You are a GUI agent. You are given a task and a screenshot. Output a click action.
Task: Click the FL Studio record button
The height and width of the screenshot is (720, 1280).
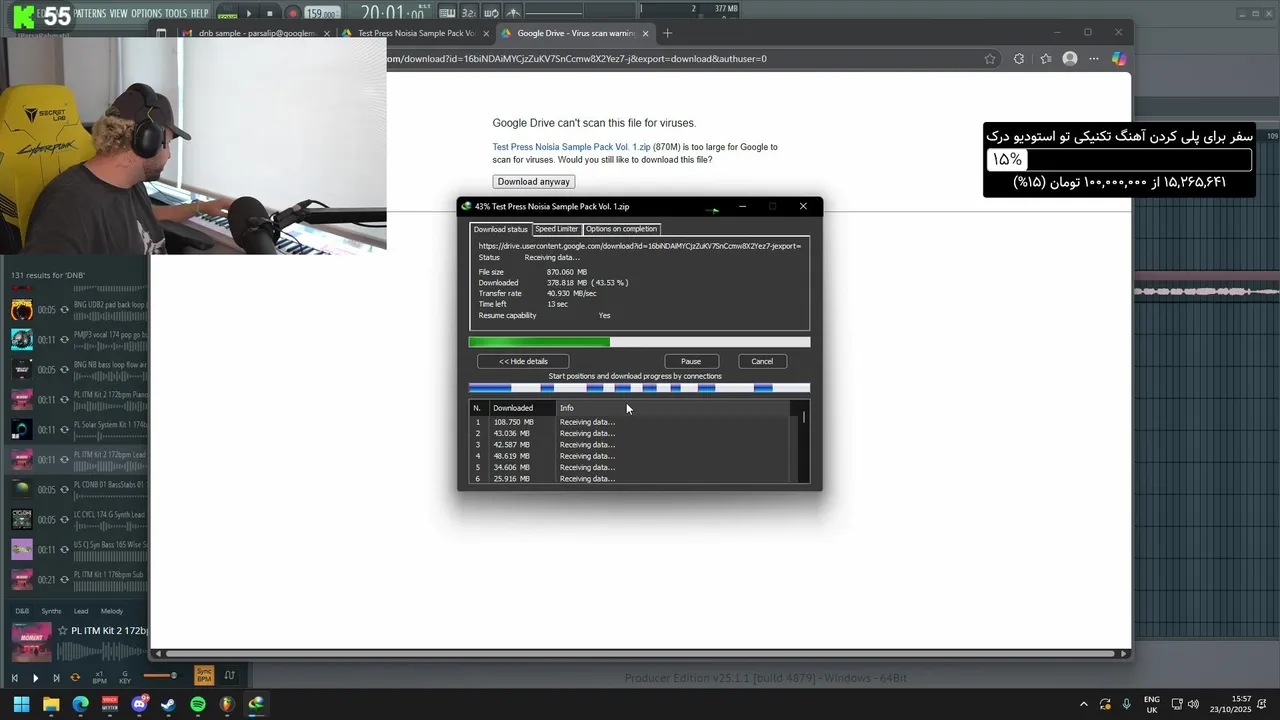[x=292, y=14]
